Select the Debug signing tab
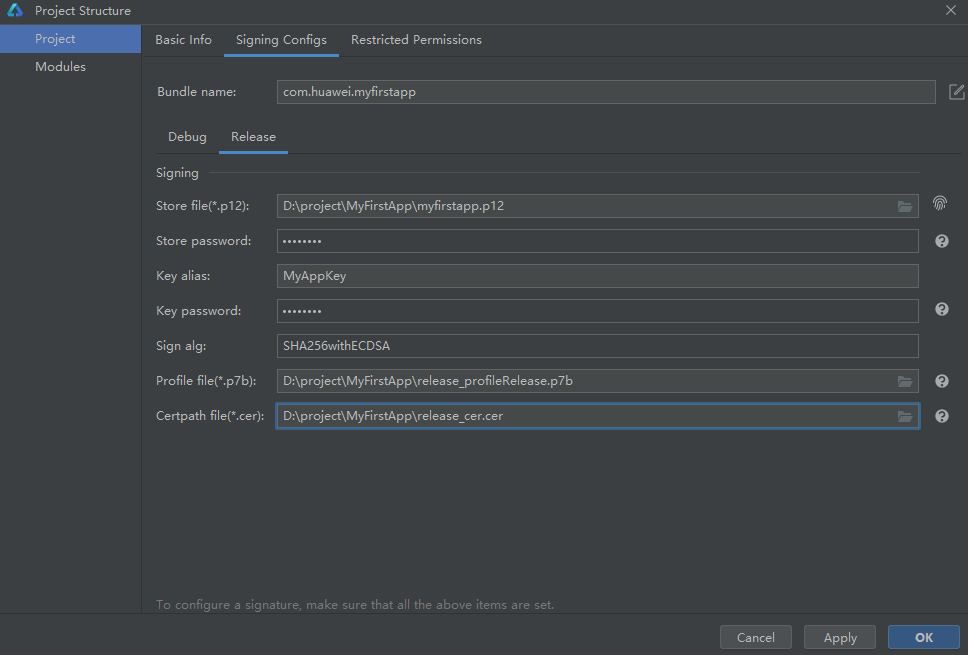Image resolution: width=968 pixels, height=655 pixels. pos(187,137)
